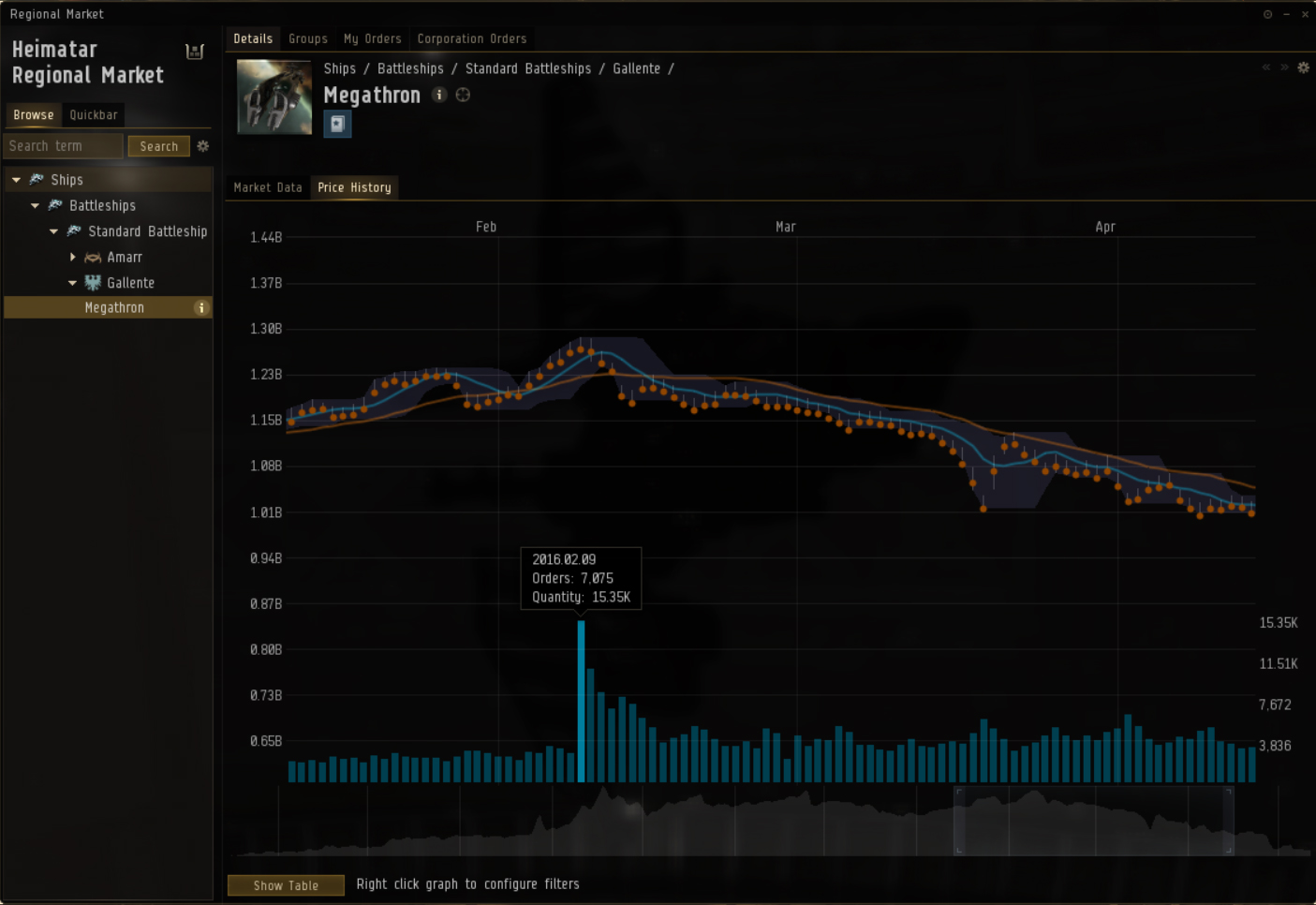Click the circular pin icon in title bar

pos(1268,14)
